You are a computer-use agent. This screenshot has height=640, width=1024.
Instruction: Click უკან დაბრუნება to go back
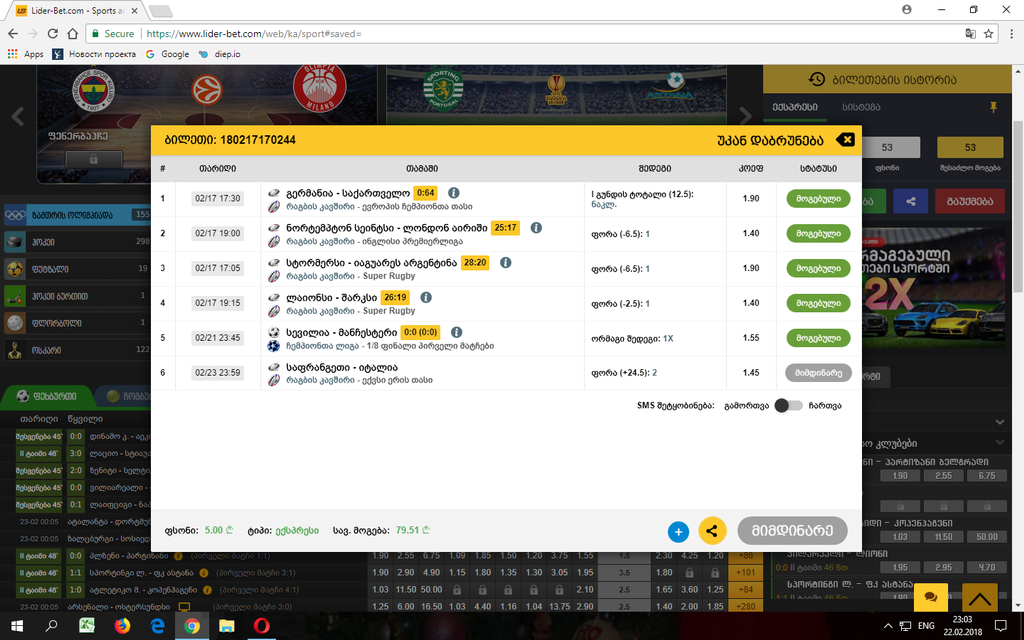click(x=770, y=140)
